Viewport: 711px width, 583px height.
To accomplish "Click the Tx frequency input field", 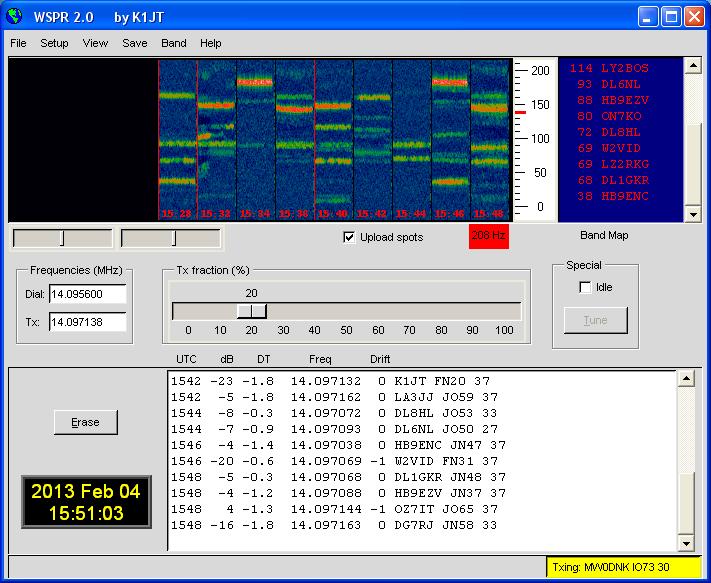I will coord(87,322).
